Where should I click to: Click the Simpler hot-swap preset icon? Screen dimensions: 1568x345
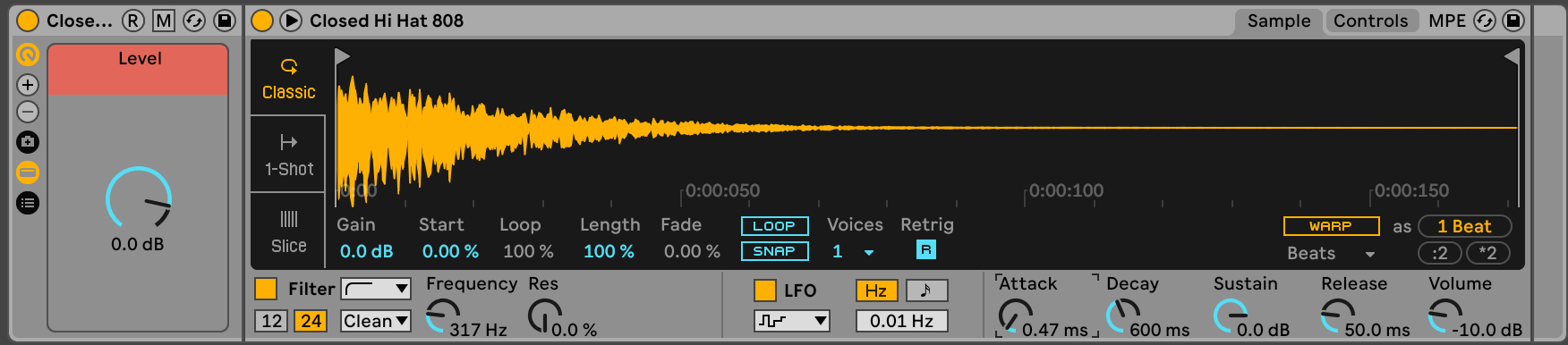(1484, 21)
